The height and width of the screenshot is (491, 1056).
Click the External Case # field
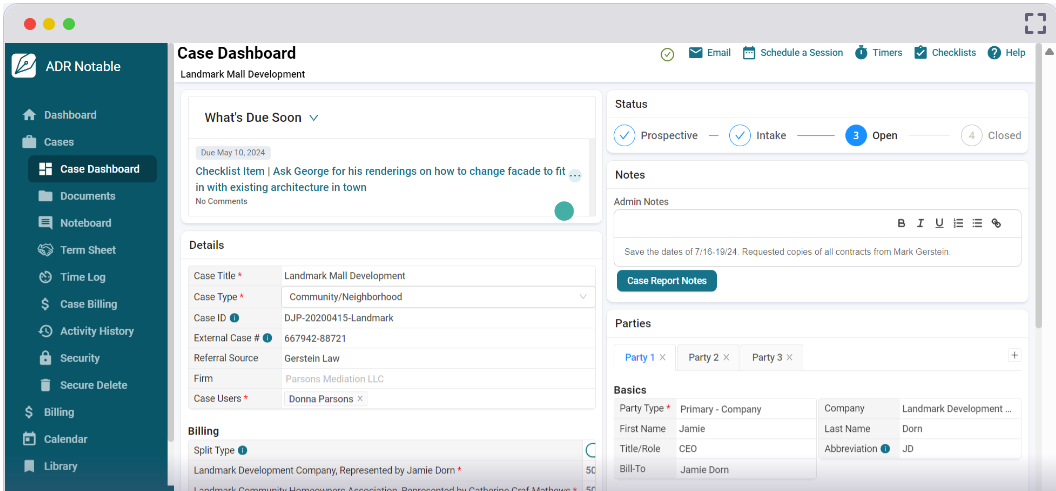coord(436,338)
